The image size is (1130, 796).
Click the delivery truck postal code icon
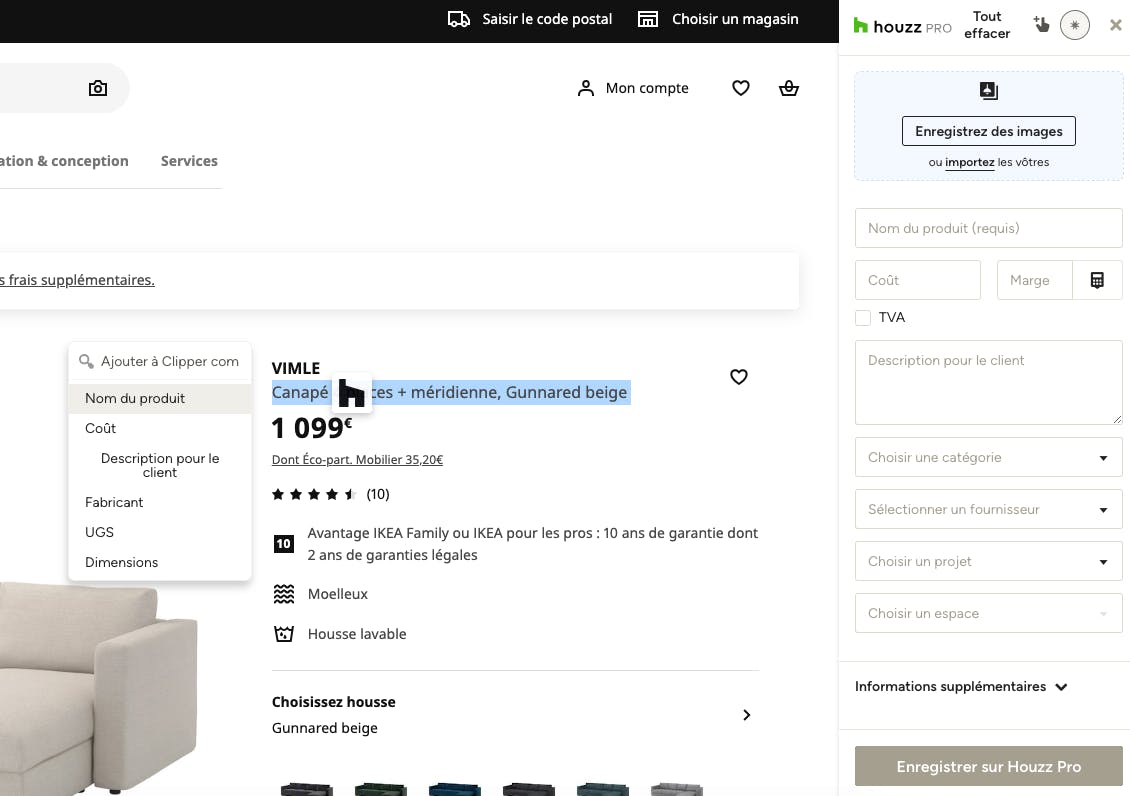458,19
